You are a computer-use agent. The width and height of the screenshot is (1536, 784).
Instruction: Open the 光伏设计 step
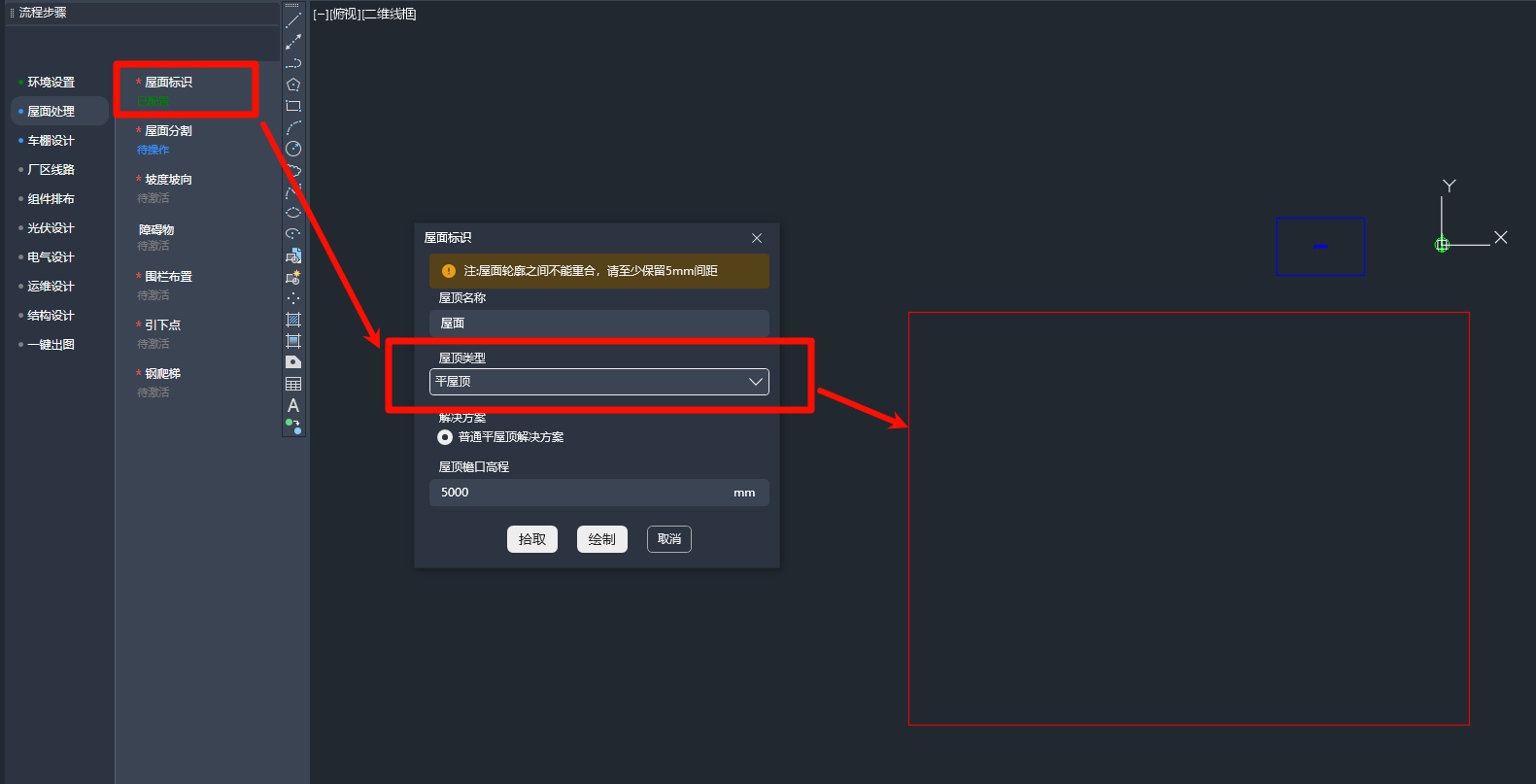pyautogui.click(x=51, y=228)
